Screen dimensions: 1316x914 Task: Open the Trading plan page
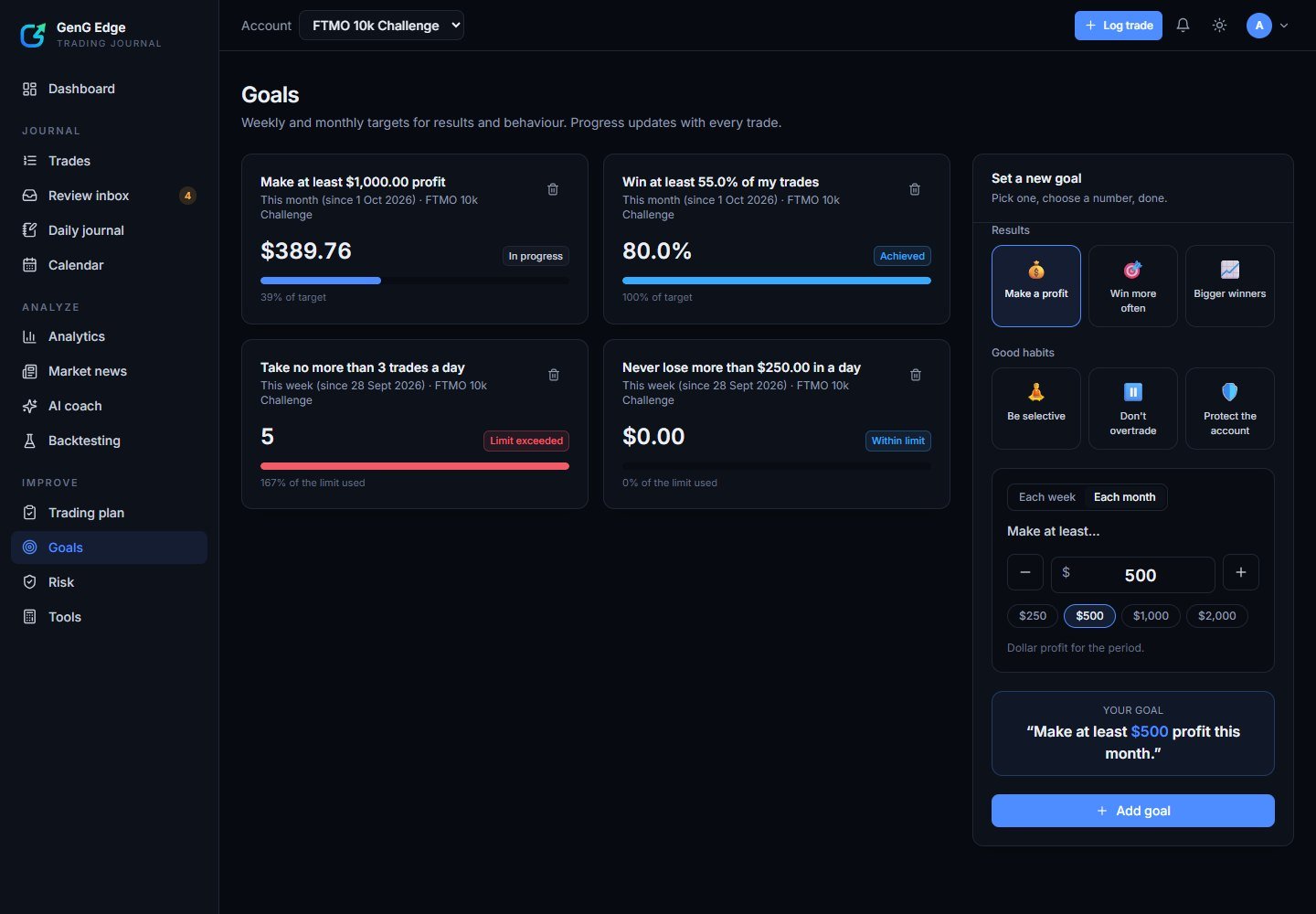click(x=110, y=513)
